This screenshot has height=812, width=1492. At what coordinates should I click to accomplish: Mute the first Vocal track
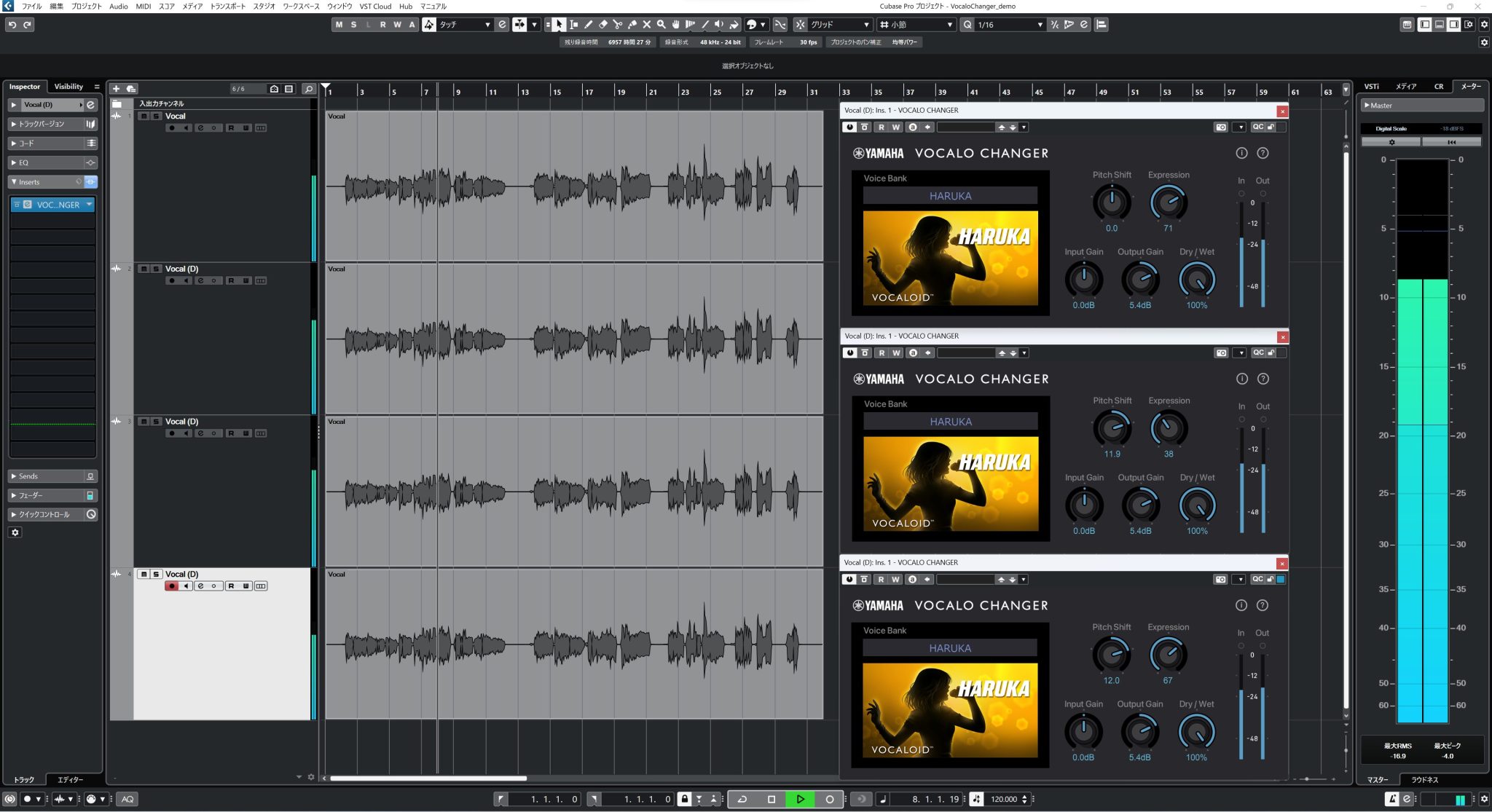144,117
